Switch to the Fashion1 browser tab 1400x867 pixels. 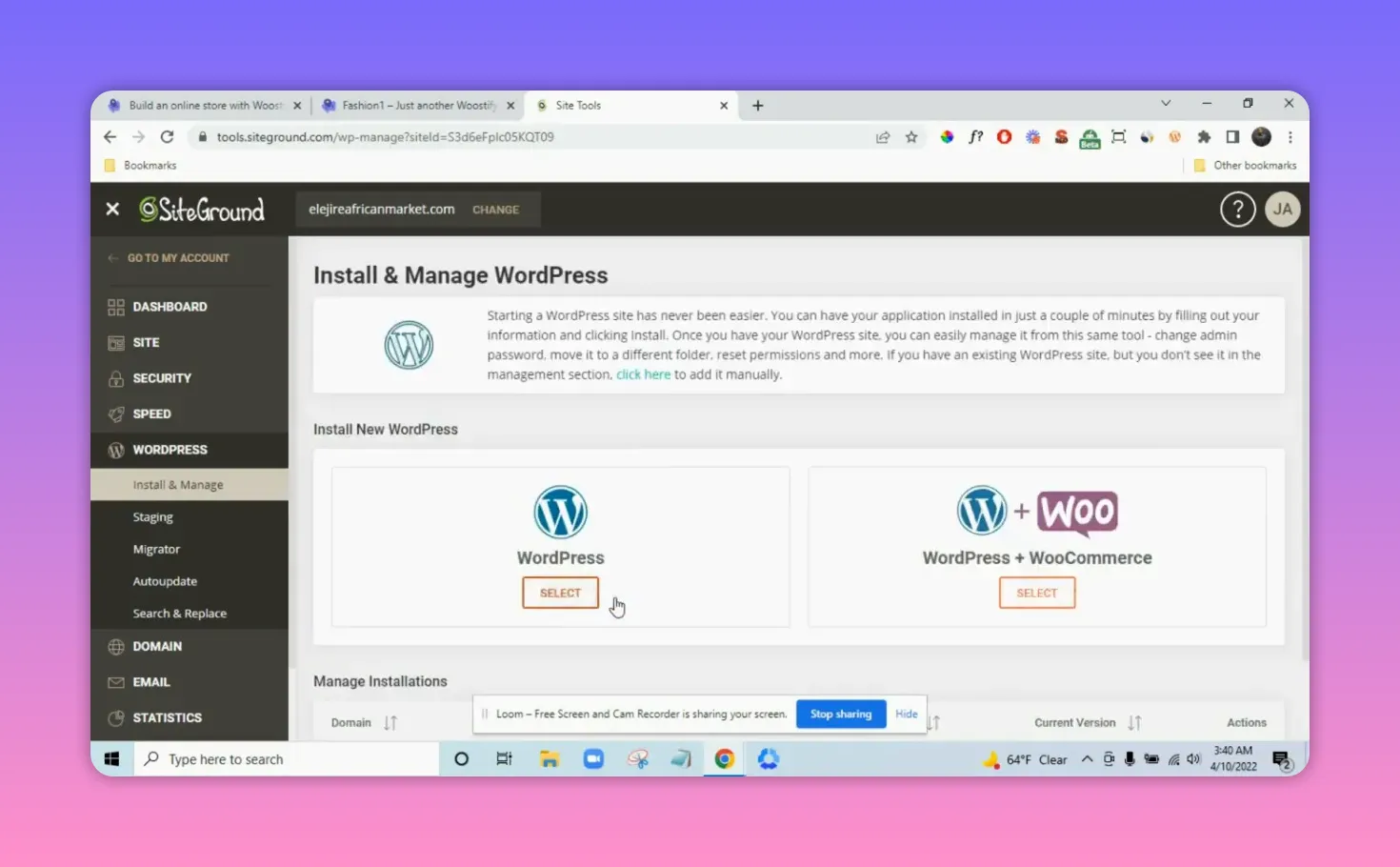coord(410,105)
